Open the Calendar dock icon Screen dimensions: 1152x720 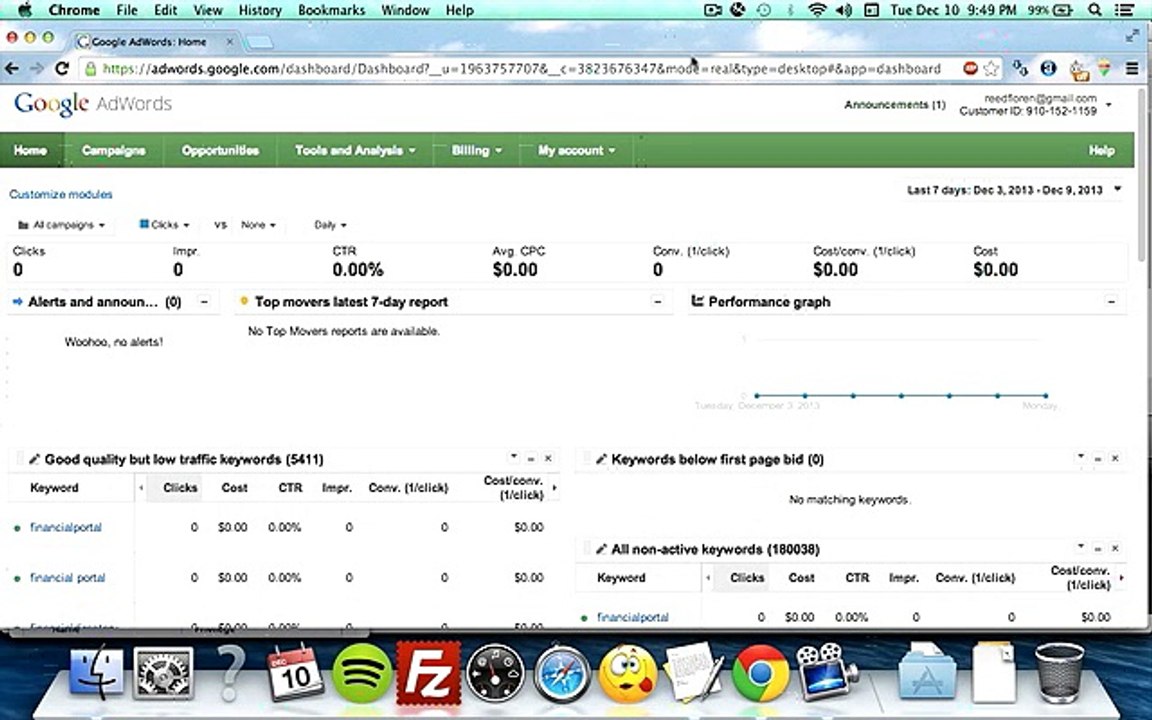coord(295,672)
